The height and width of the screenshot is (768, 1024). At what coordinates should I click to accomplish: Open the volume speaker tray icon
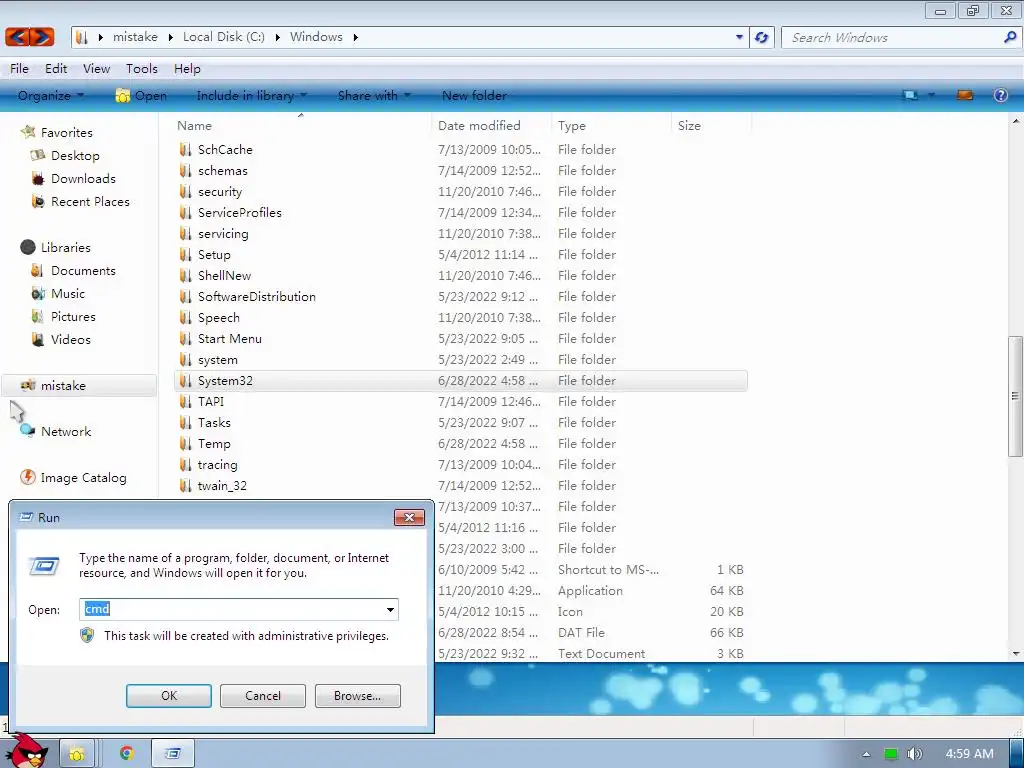(914, 754)
